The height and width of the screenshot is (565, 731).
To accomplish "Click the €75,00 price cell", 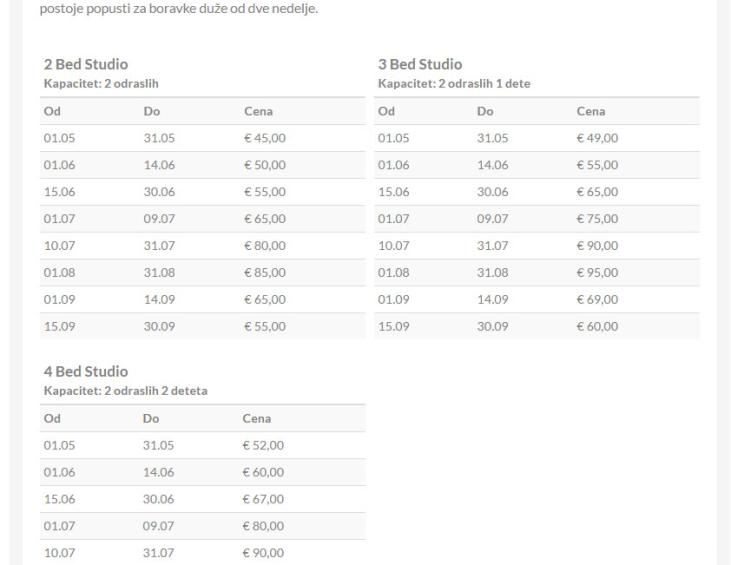I will pos(599,219).
